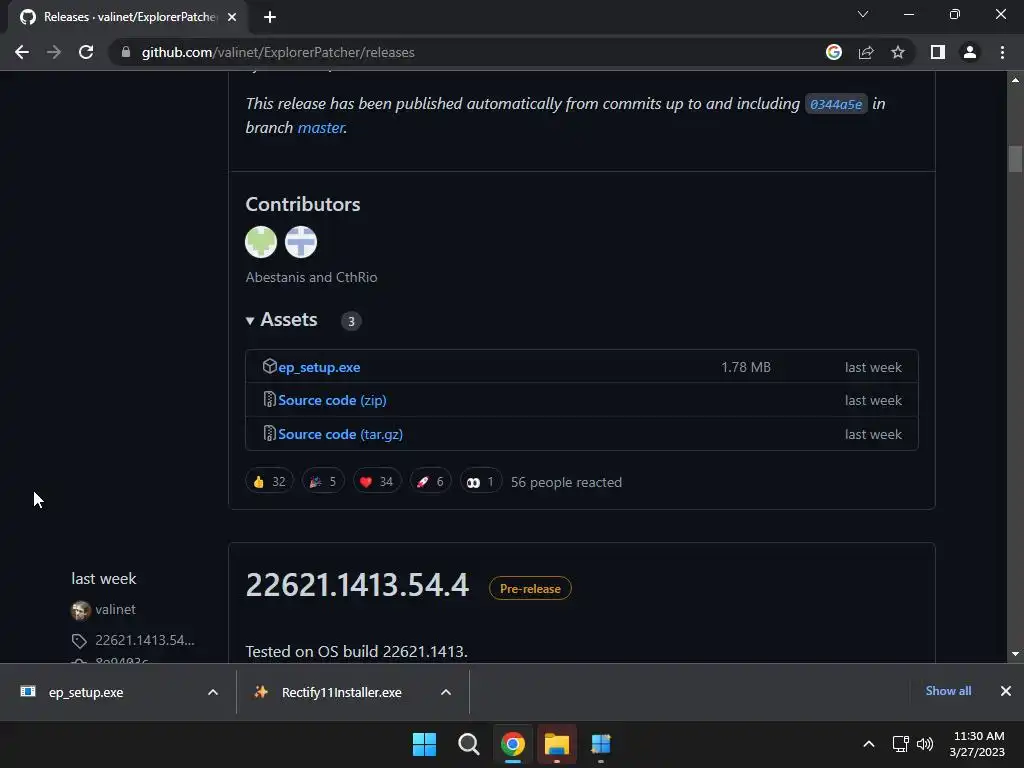
Task: Open the valinet author profile link
Action: point(116,609)
